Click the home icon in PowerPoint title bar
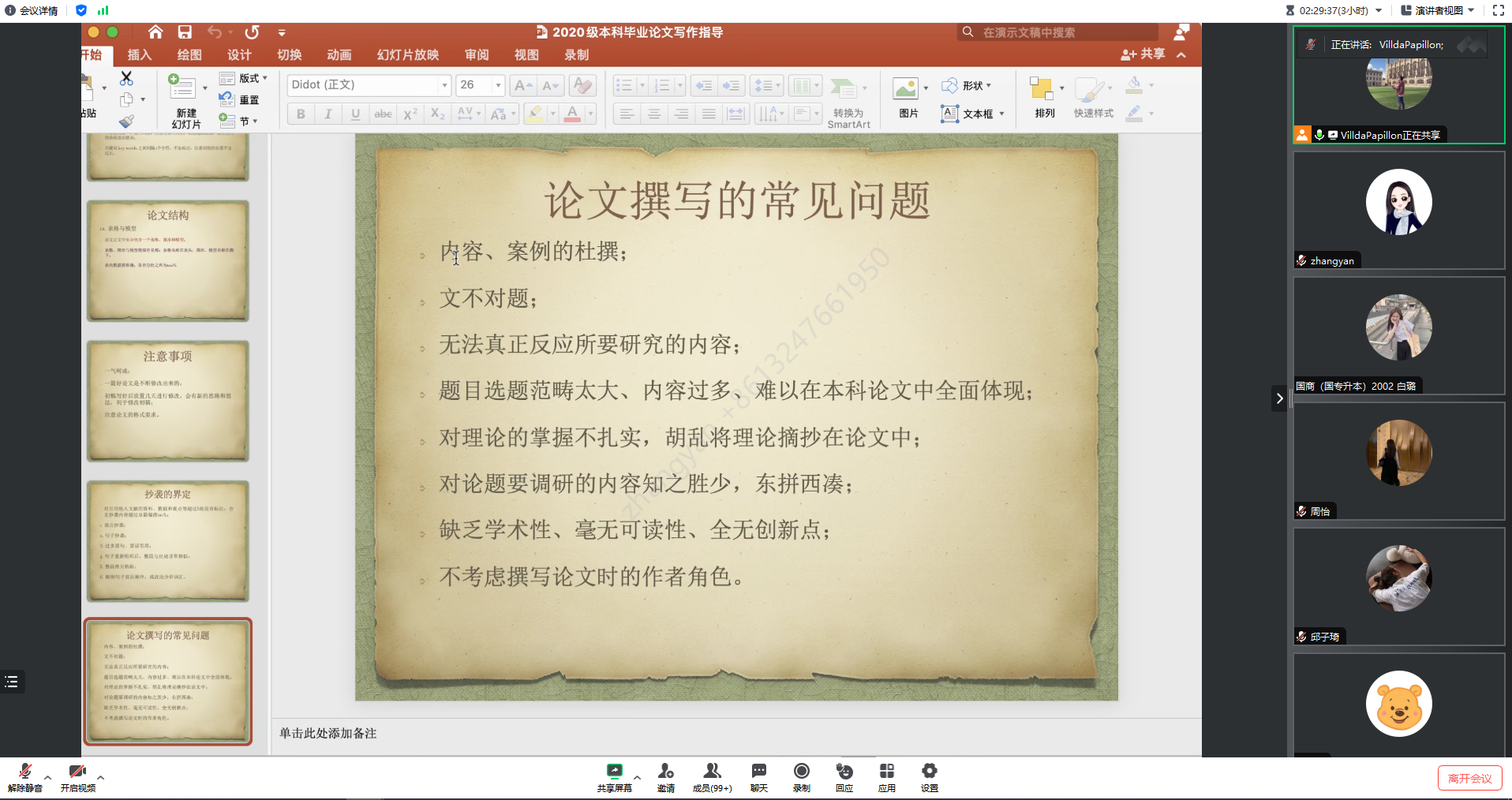This screenshot has height=800, width=1512. click(155, 32)
